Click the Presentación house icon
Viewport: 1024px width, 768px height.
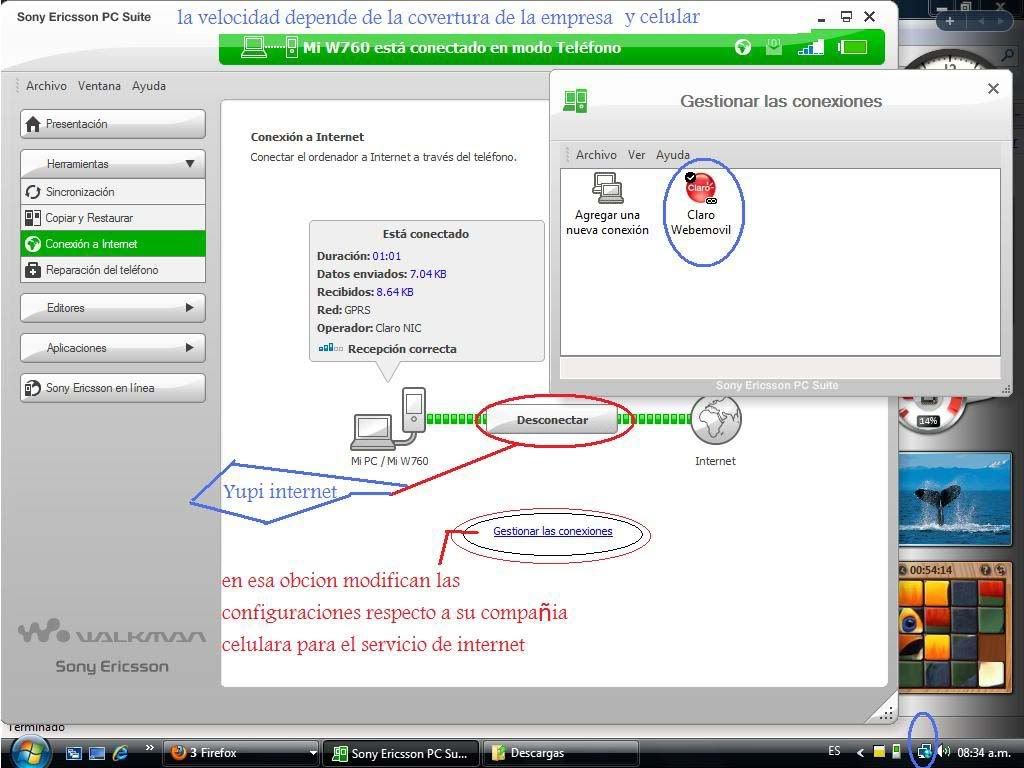coord(33,124)
